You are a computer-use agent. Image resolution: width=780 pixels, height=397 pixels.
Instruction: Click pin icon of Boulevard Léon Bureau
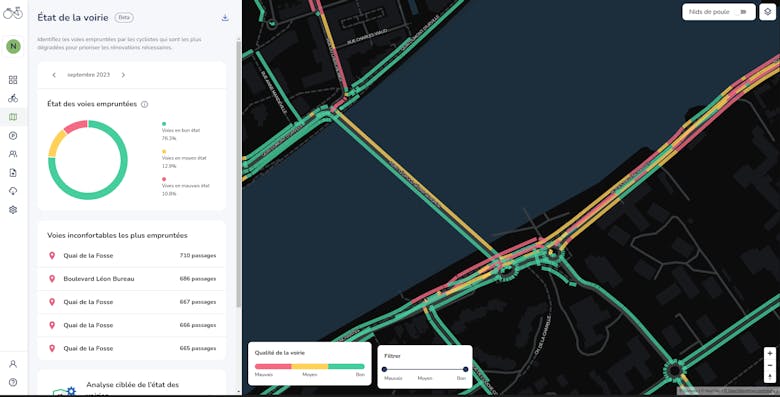52,279
